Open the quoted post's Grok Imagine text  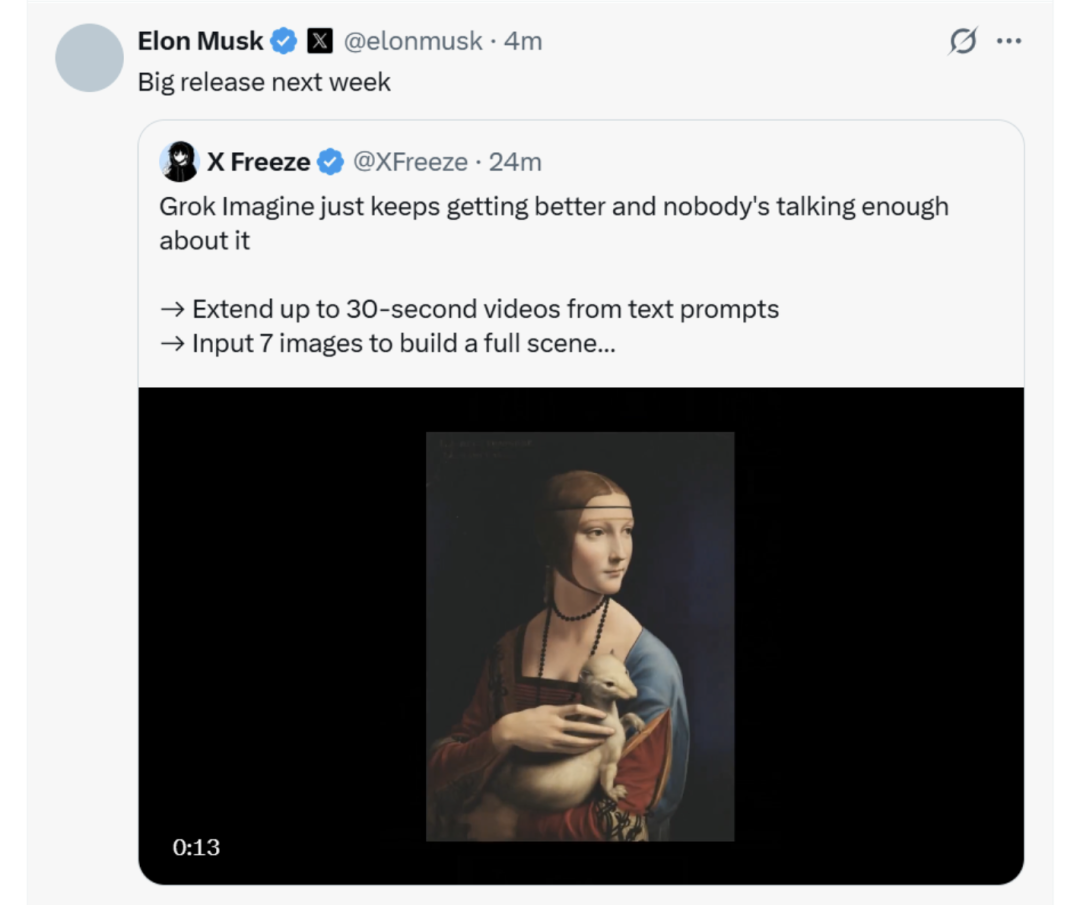click(553, 208)
